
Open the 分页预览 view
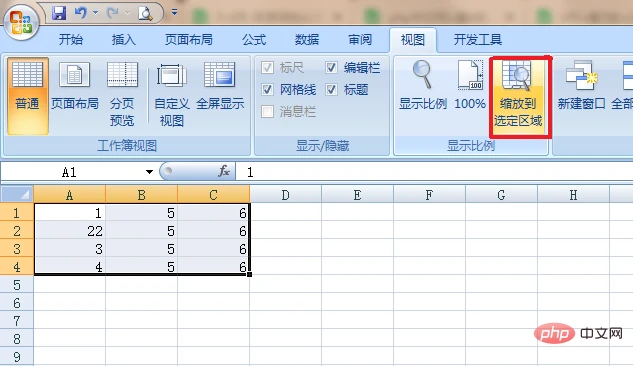122,94
